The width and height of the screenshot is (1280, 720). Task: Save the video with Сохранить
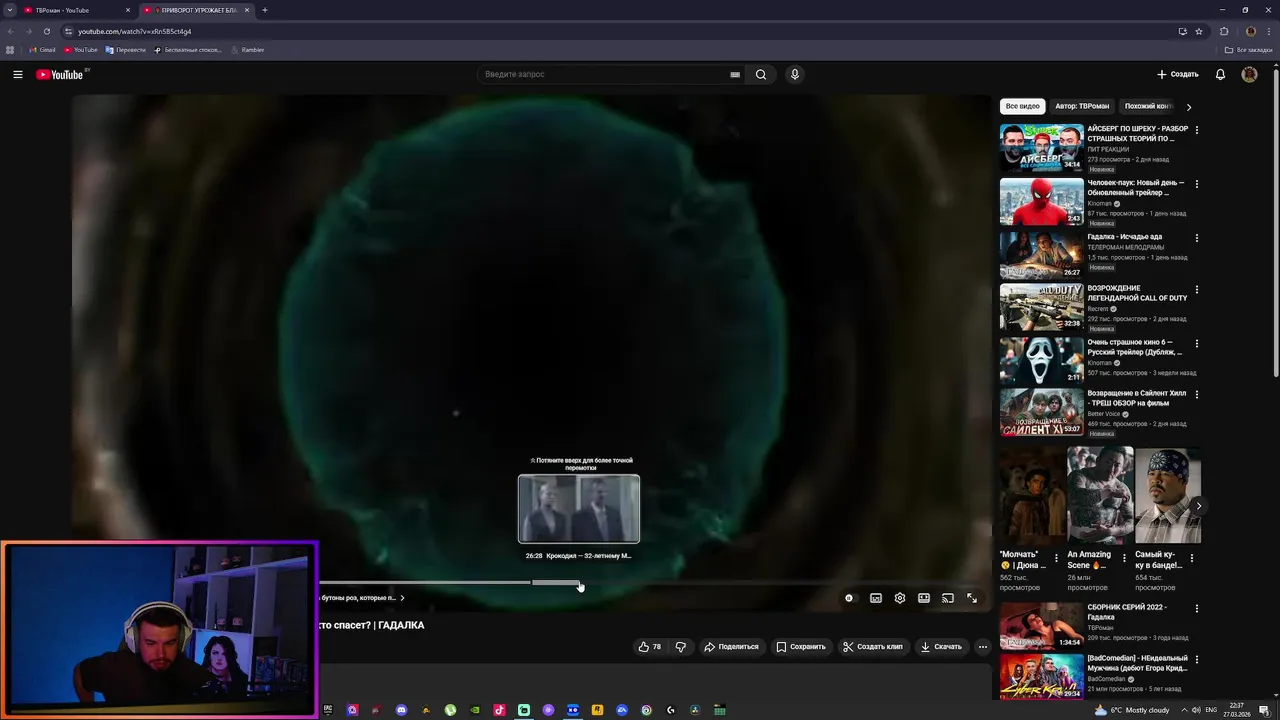801,647
